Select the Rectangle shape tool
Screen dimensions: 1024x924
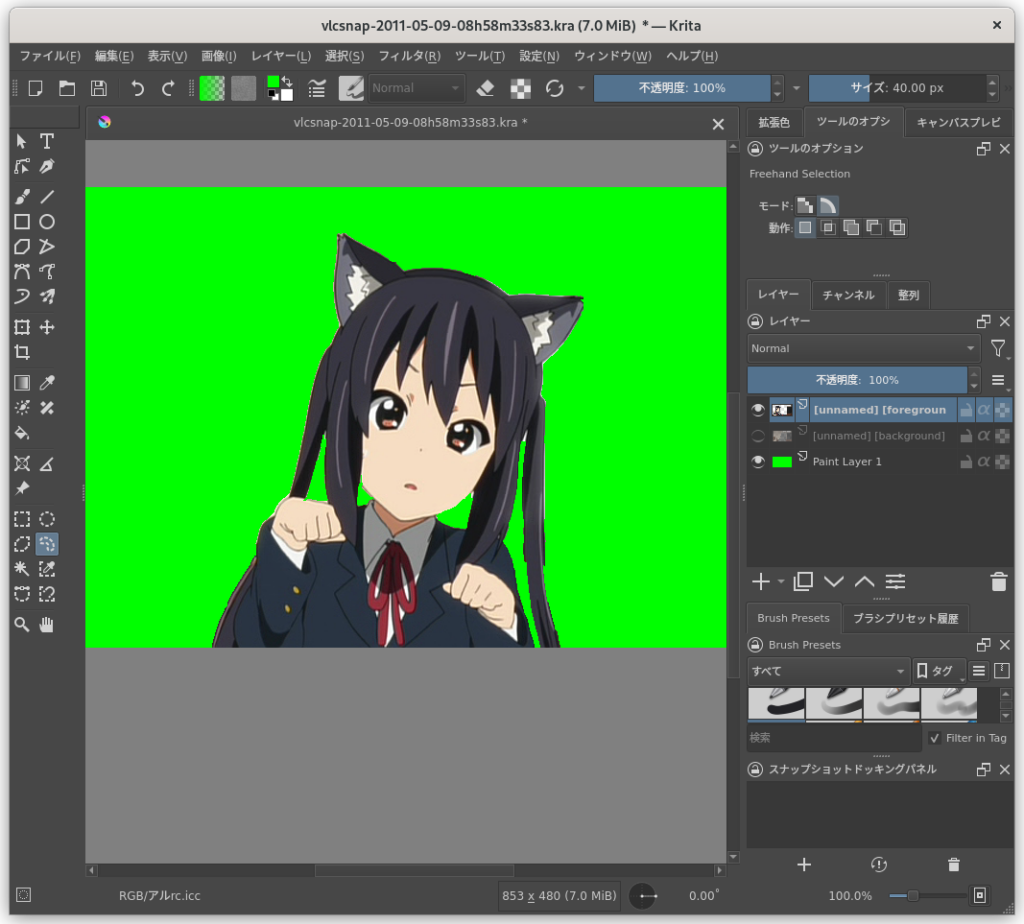[x=22, y=222]
